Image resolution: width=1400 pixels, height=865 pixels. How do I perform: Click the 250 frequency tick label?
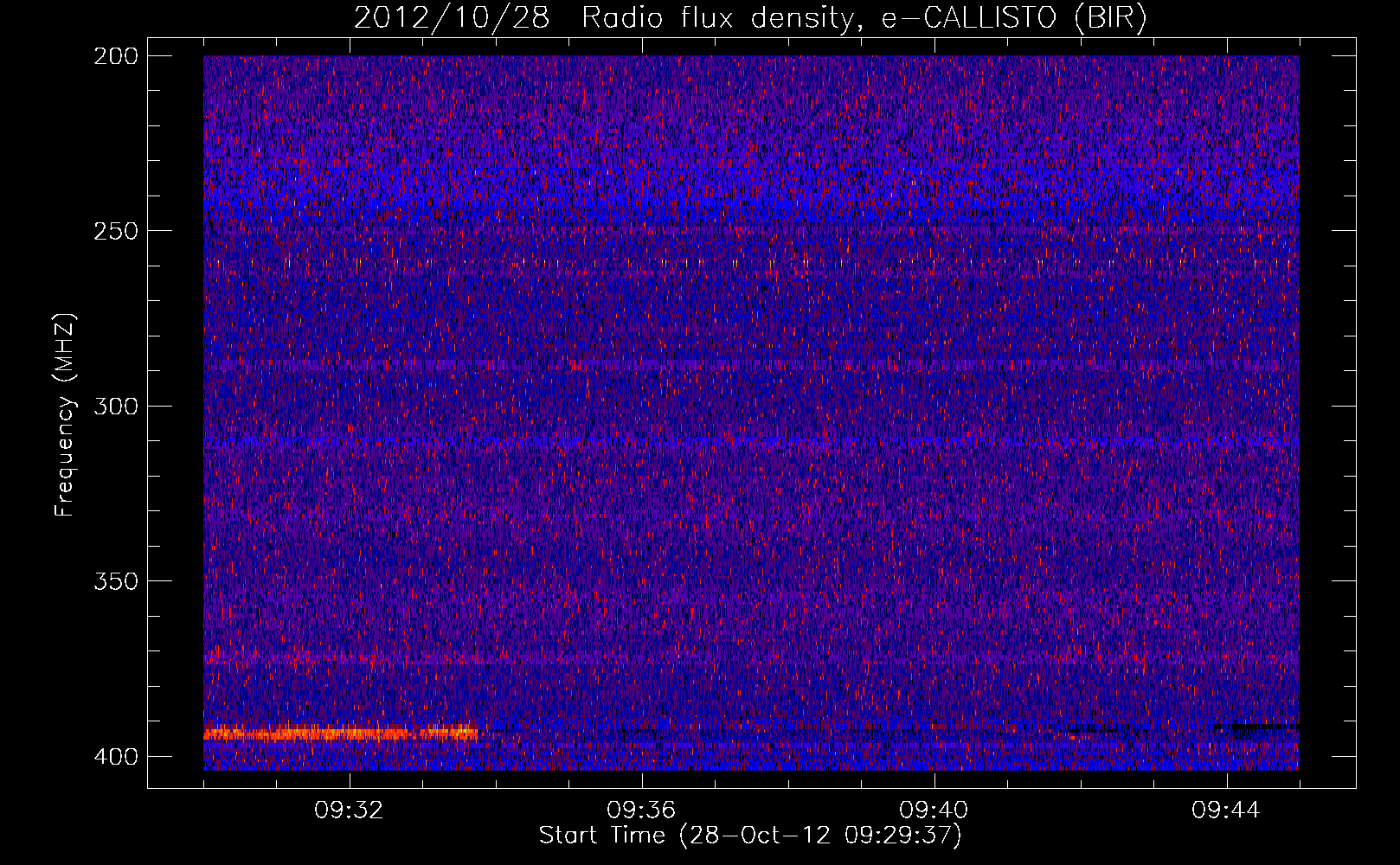(x=115, y=231)
